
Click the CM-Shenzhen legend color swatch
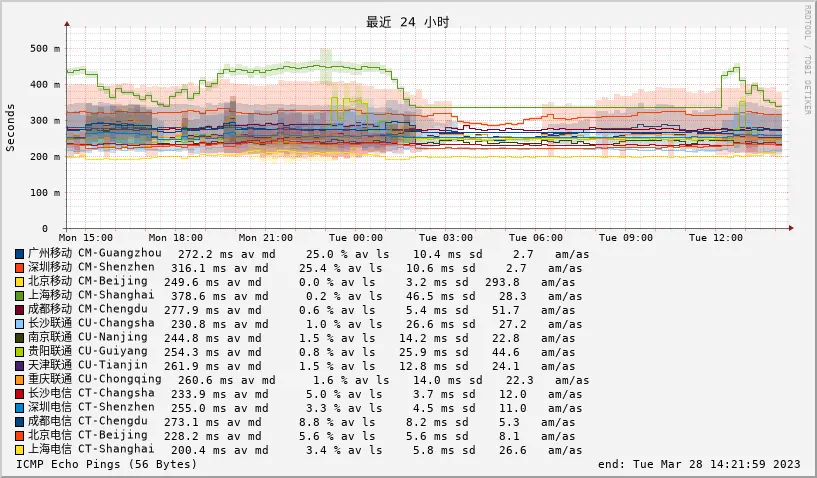tap(19, 268)
